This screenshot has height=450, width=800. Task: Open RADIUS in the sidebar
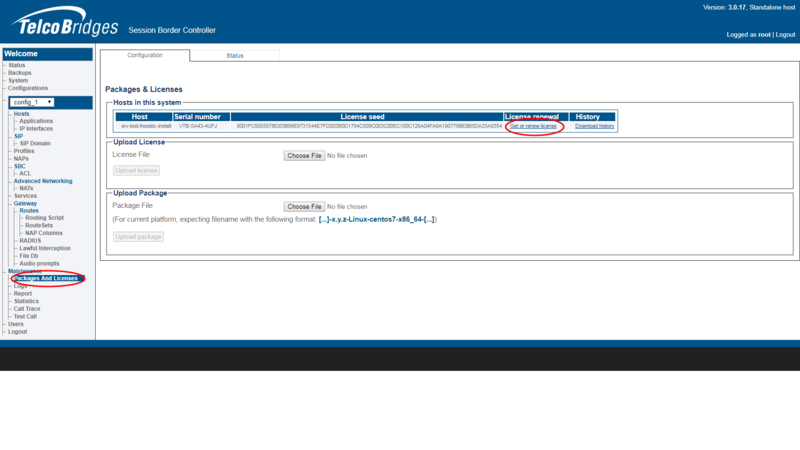pyautogui.click(x=30, y=241)
